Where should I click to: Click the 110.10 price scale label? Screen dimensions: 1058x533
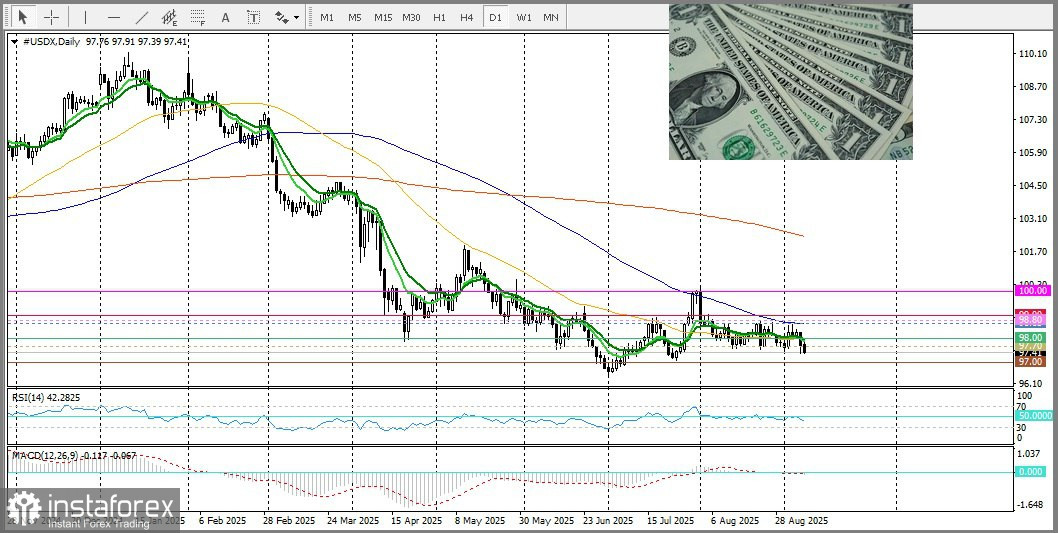[x=1033, y=54]
